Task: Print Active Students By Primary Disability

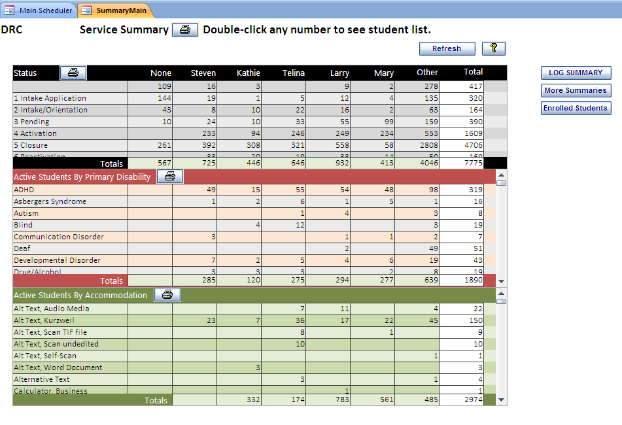Action: coord(169,176)
